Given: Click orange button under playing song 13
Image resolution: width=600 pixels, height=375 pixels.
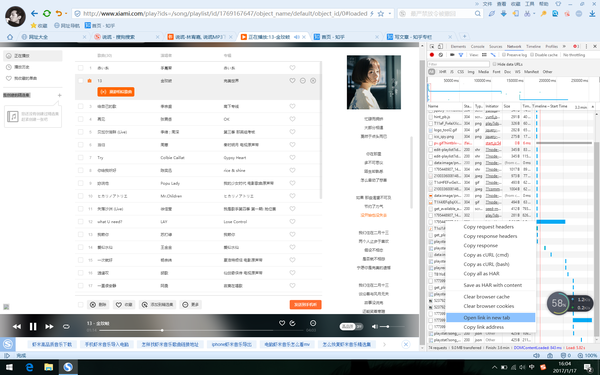Looking at the screenshot, I should tap(116, 92).
